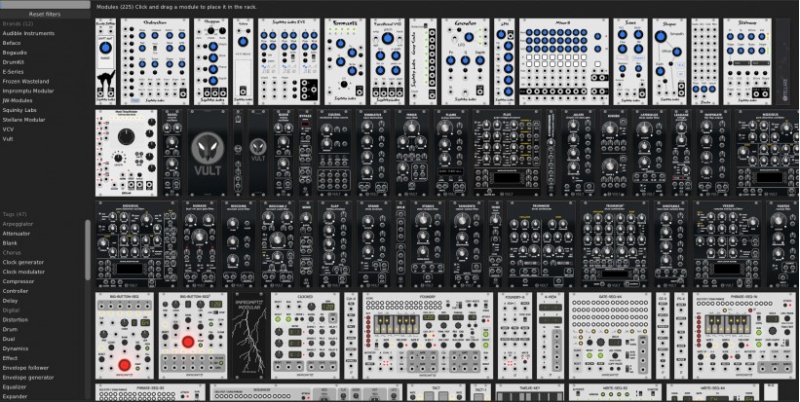Screen dimensions: 800x402
Task: Select the BIG-BUTTON-SEQ module
Action: [124, 336]
